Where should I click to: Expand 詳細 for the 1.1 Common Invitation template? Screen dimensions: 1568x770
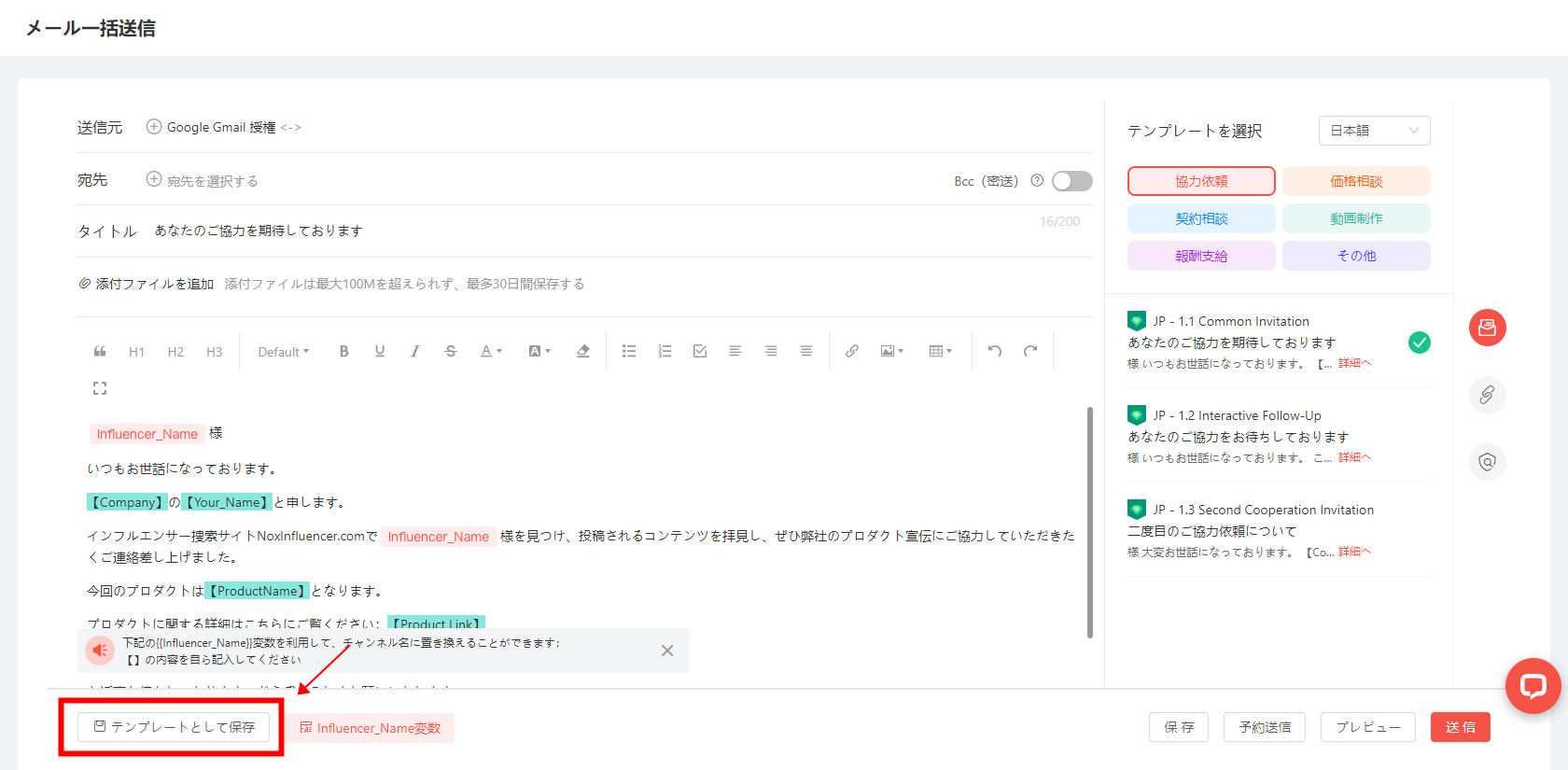[x=1355, y=363]
